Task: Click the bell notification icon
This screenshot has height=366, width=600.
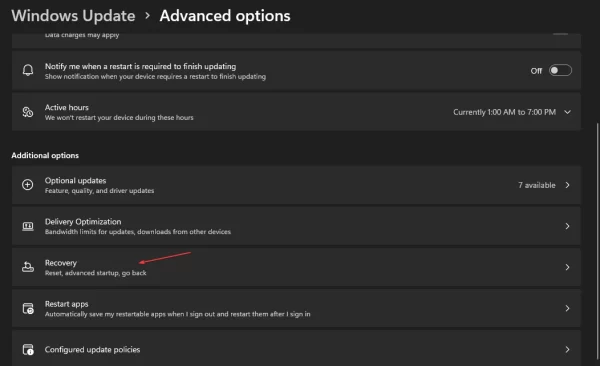Action: (28, 70)
